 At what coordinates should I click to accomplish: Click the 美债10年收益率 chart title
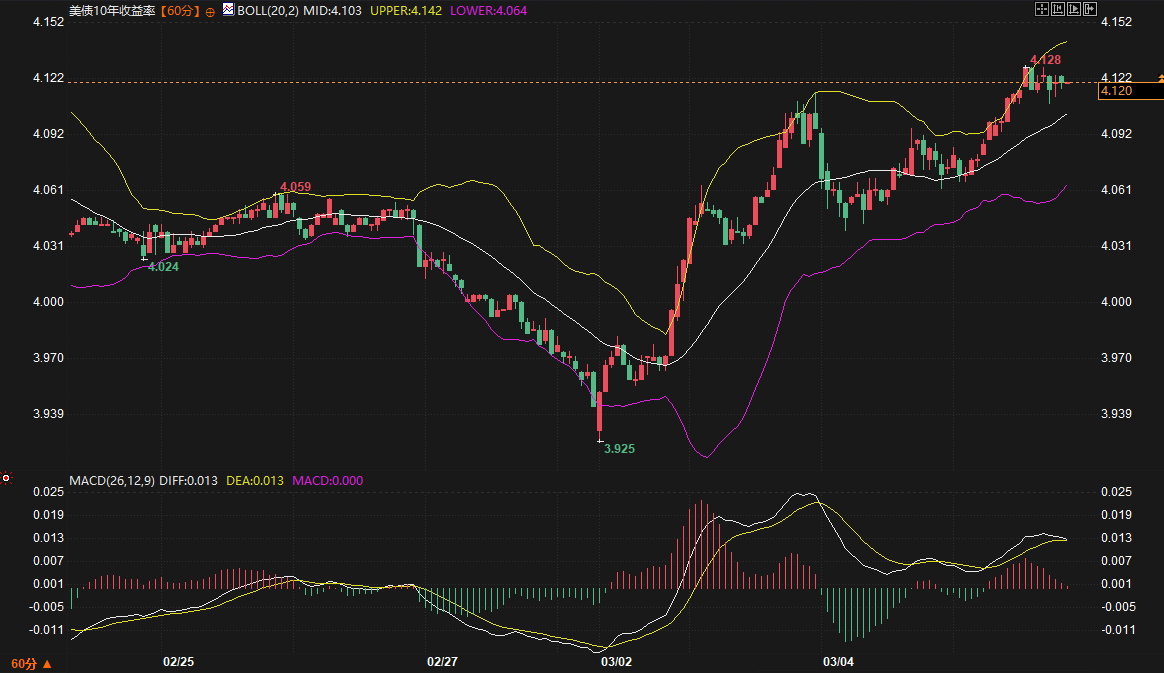click(x=112, y=11)
